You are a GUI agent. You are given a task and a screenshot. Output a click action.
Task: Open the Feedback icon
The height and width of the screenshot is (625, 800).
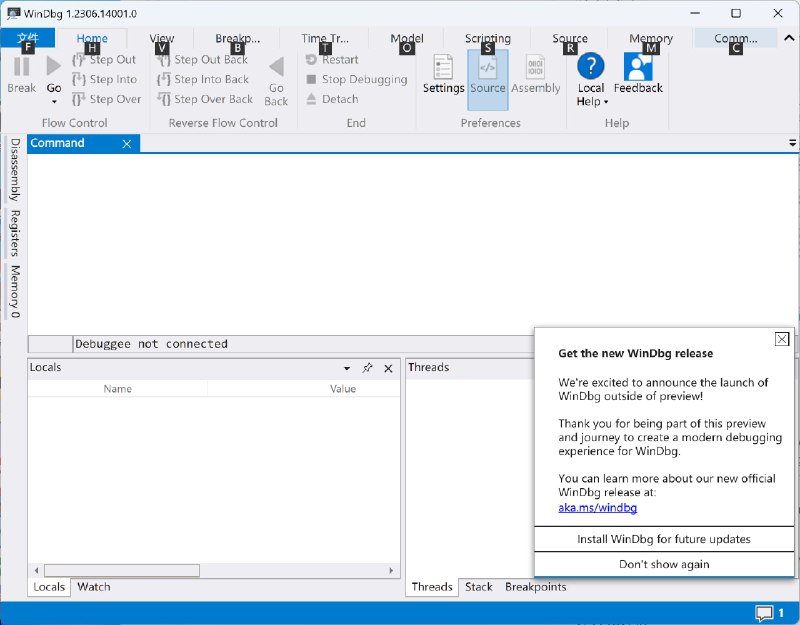point(638,66)
